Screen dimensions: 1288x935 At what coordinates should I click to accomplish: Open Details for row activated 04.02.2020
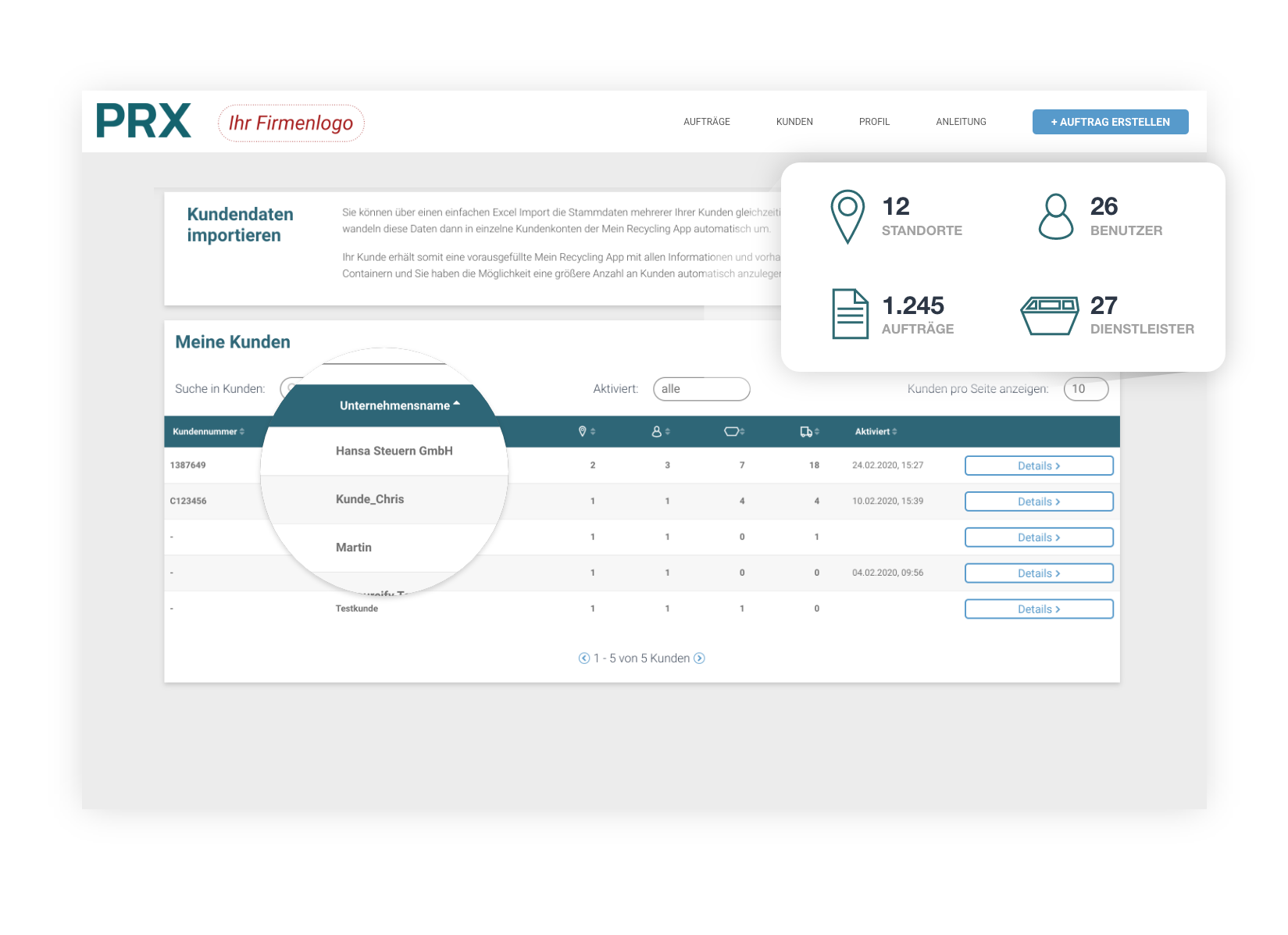[x=1039, y=573]
